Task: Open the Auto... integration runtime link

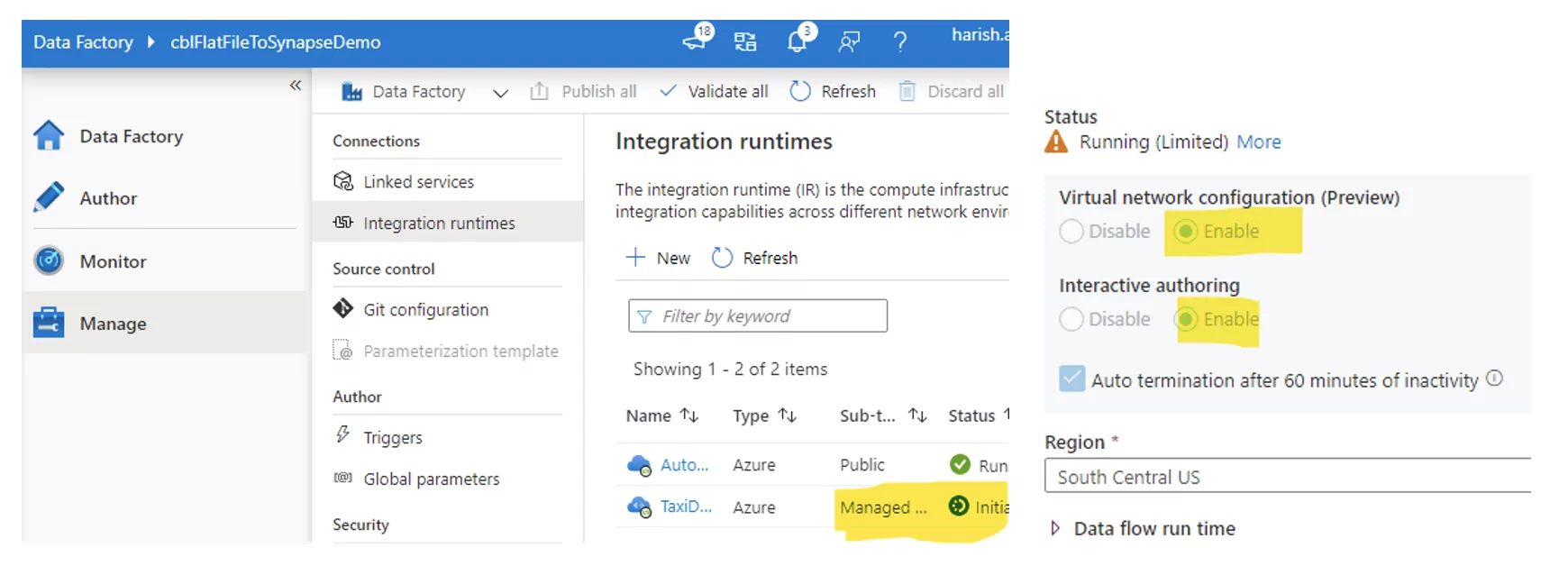Action: (684, 465)
